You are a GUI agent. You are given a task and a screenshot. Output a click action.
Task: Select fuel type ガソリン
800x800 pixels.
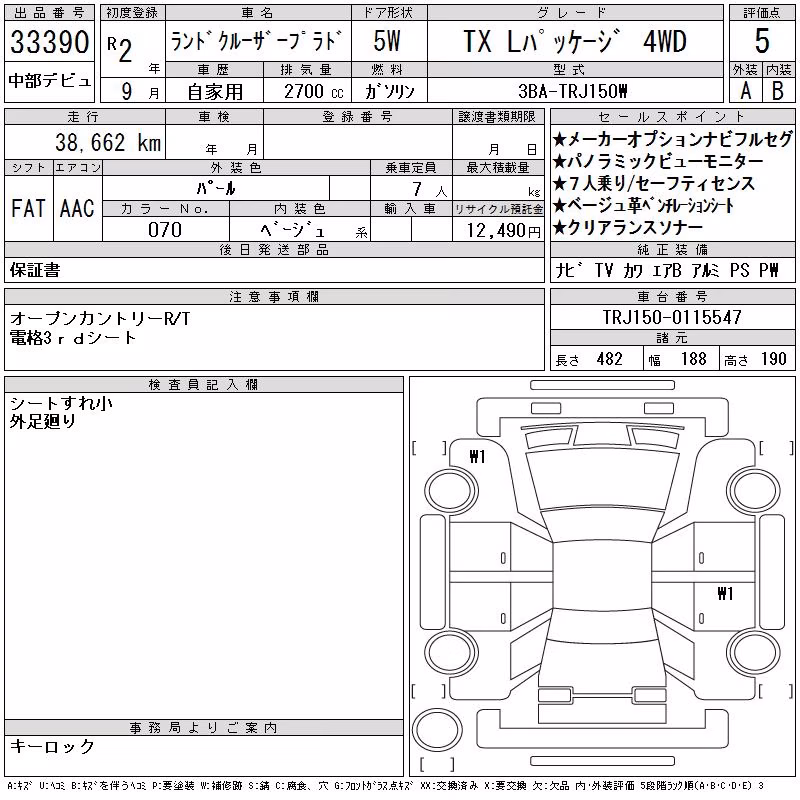(389, 91)
